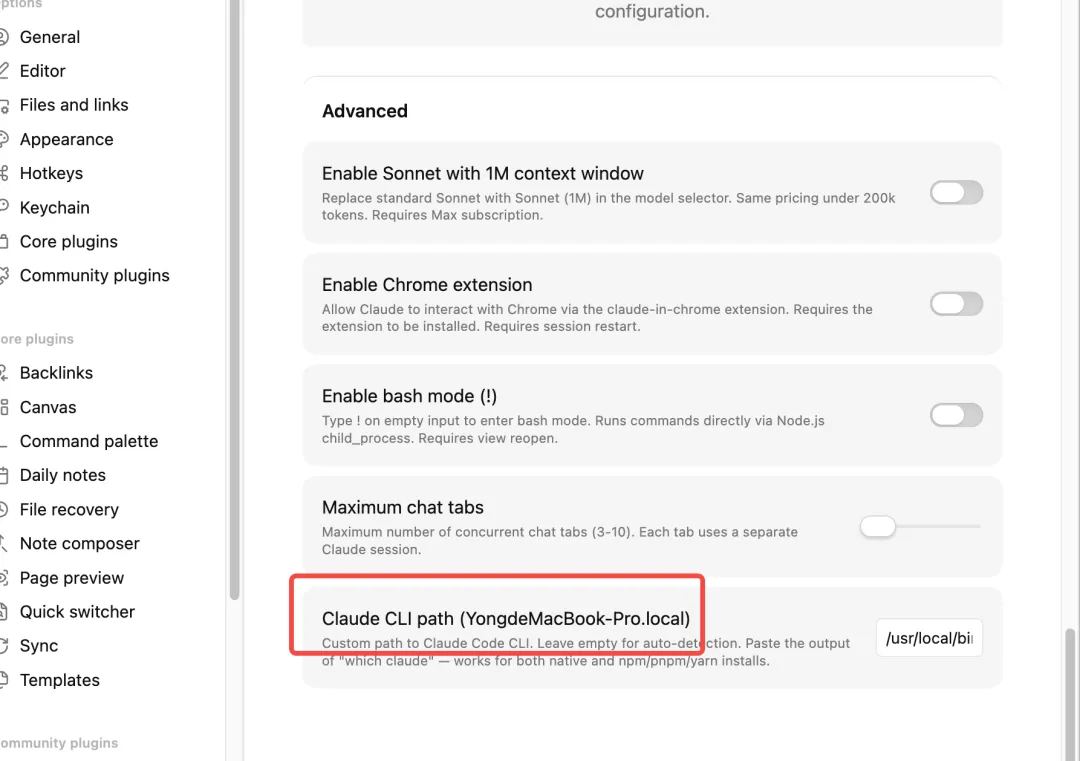Click the Community plugins puzzle icon
The height and width of the screenshot is (761, 1080).
[x=3, y=275]
